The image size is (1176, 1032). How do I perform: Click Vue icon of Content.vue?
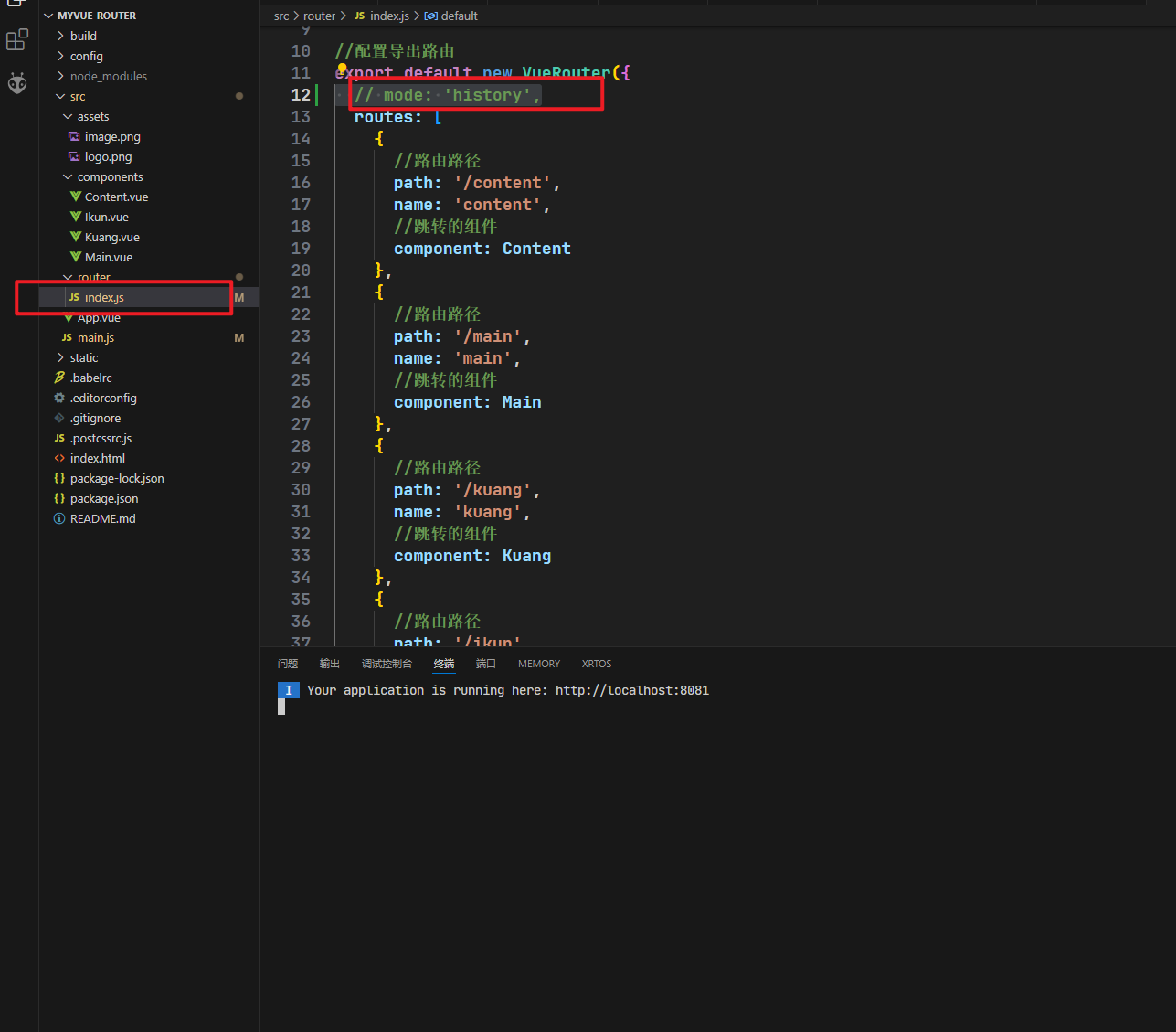tap(76, 197)
